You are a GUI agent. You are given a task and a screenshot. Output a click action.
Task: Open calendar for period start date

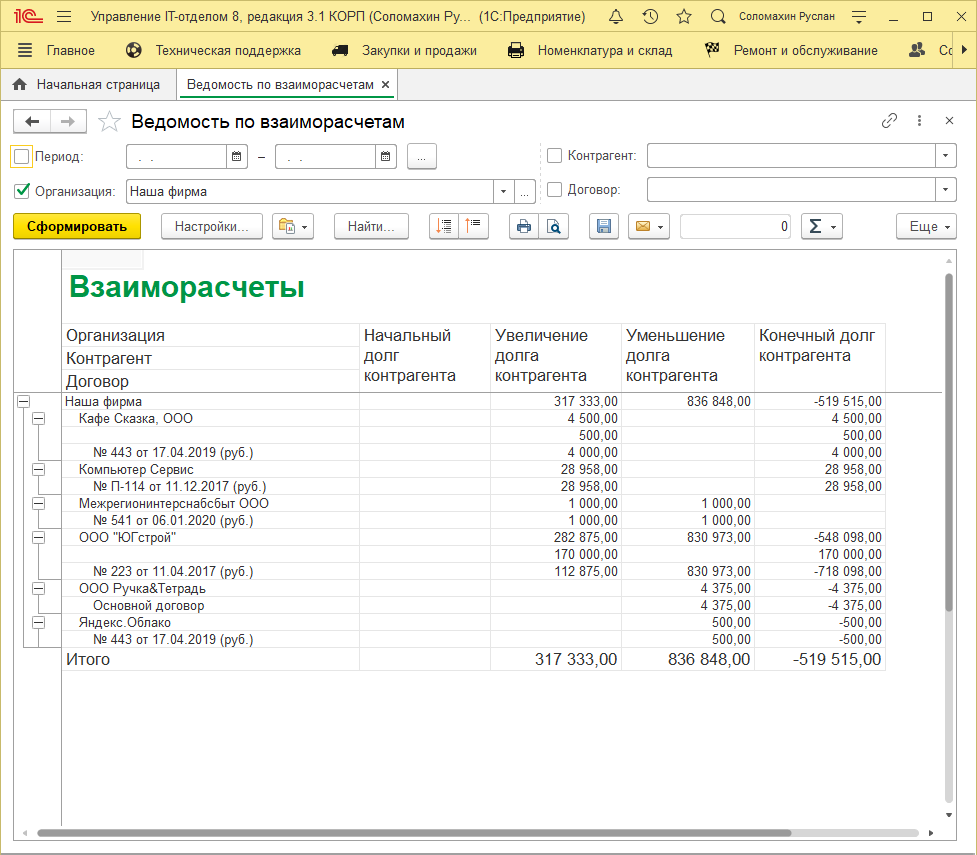(237, 157)
